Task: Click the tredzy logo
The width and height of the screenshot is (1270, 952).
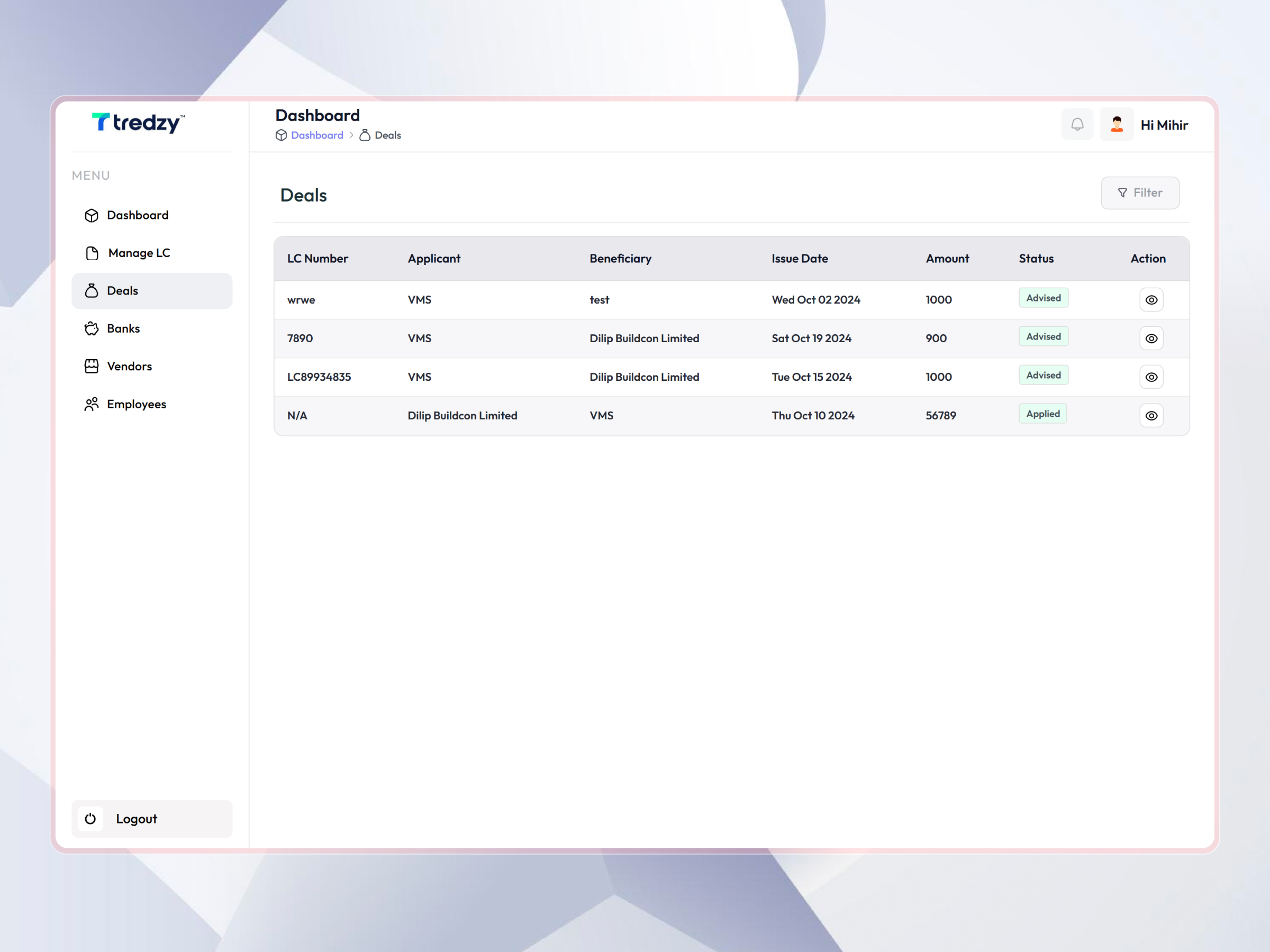Action: click(x=138, y=123)
